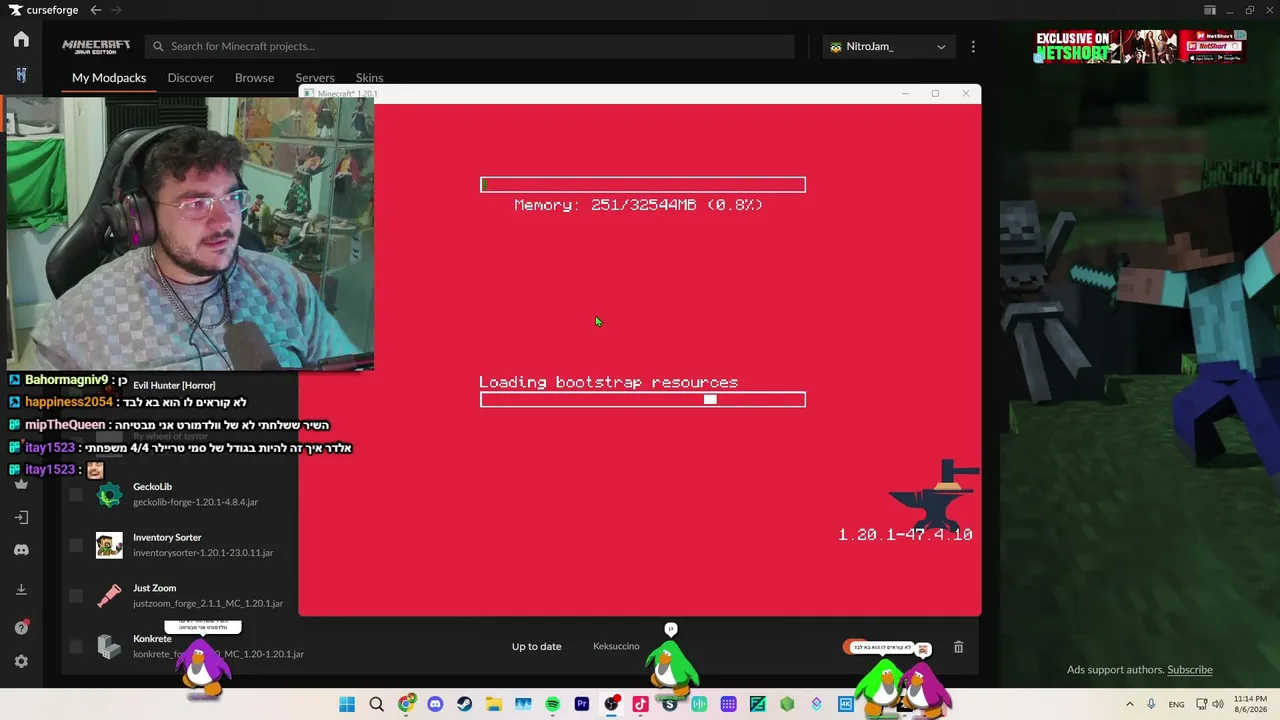Click the bootstrap resources loading bar

643,400
